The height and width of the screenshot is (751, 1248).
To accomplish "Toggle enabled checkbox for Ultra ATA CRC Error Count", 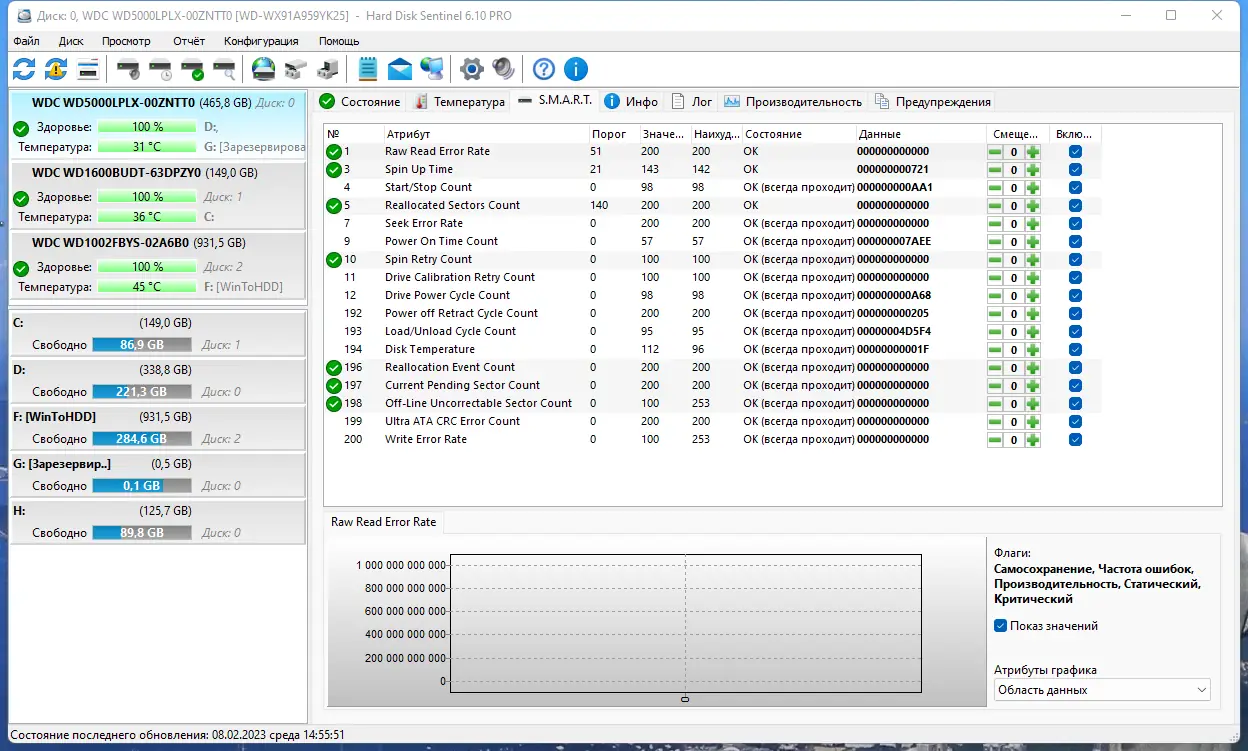I will tap(1075, 422).
